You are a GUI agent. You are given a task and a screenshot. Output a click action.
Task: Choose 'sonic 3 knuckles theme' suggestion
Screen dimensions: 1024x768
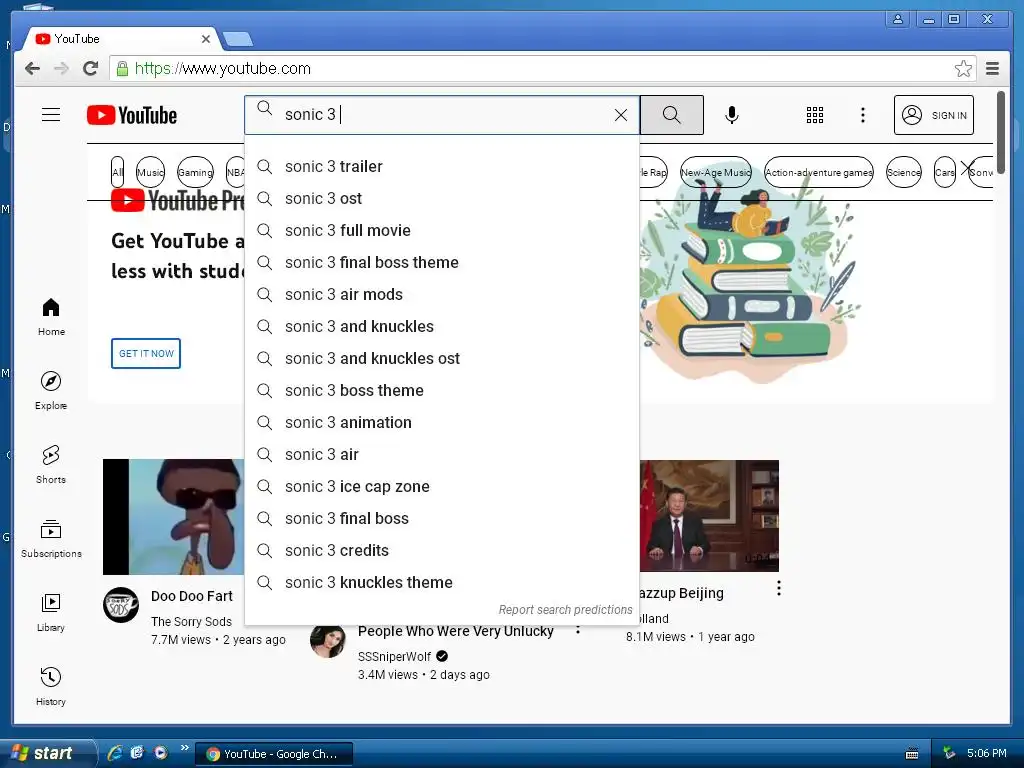pyautogui.click(x=441, y=583)
